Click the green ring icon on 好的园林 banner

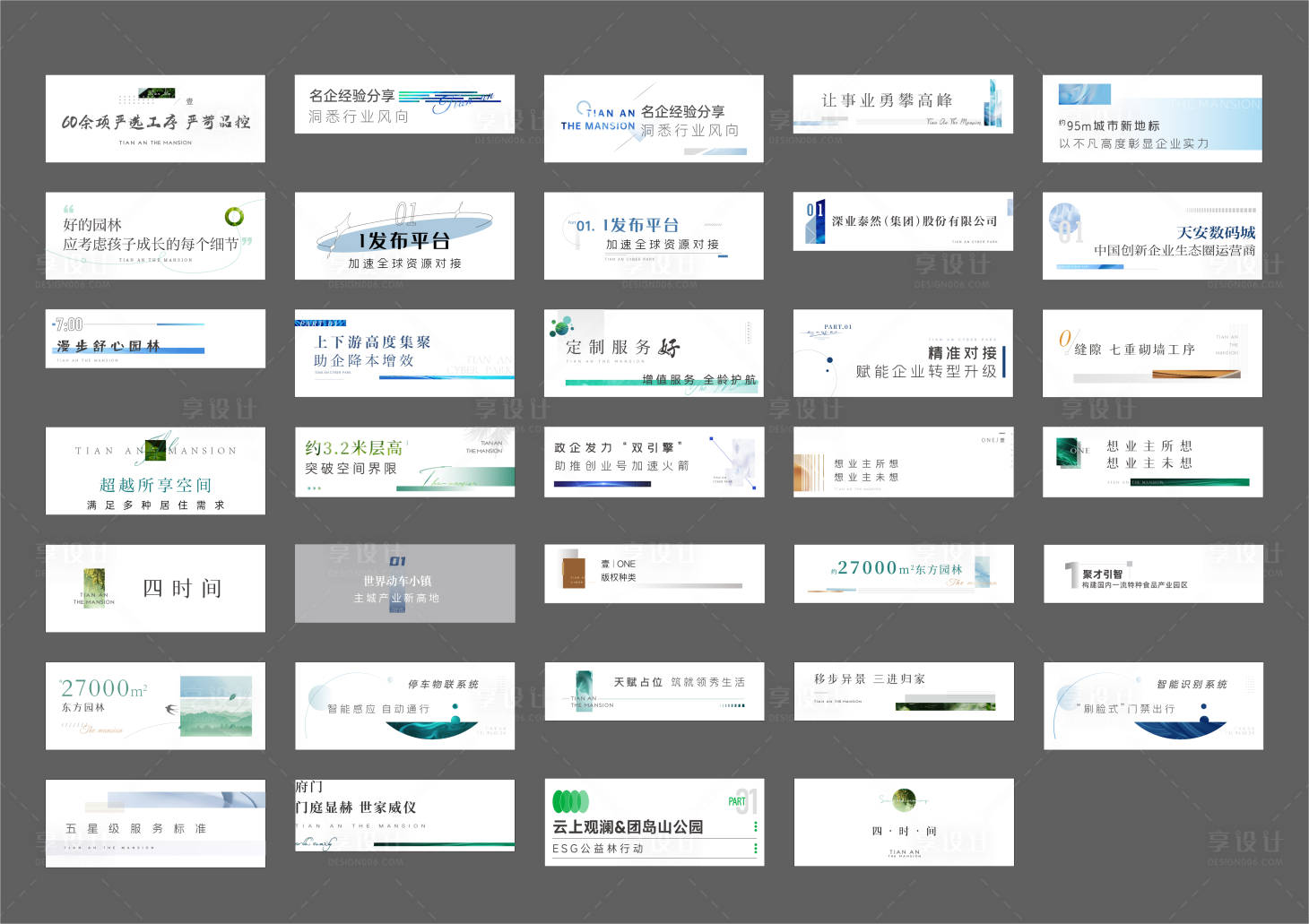tap(234, 216)
